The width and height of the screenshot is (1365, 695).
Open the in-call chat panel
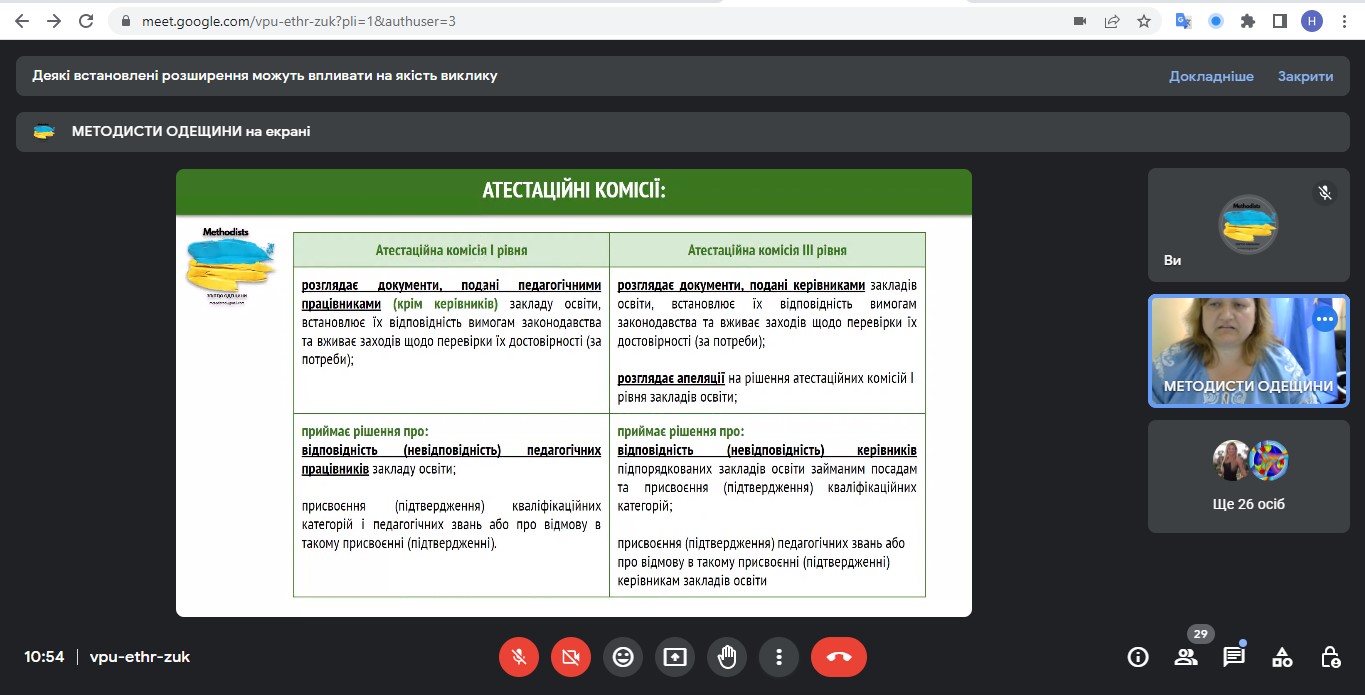tap(1234, 657)
